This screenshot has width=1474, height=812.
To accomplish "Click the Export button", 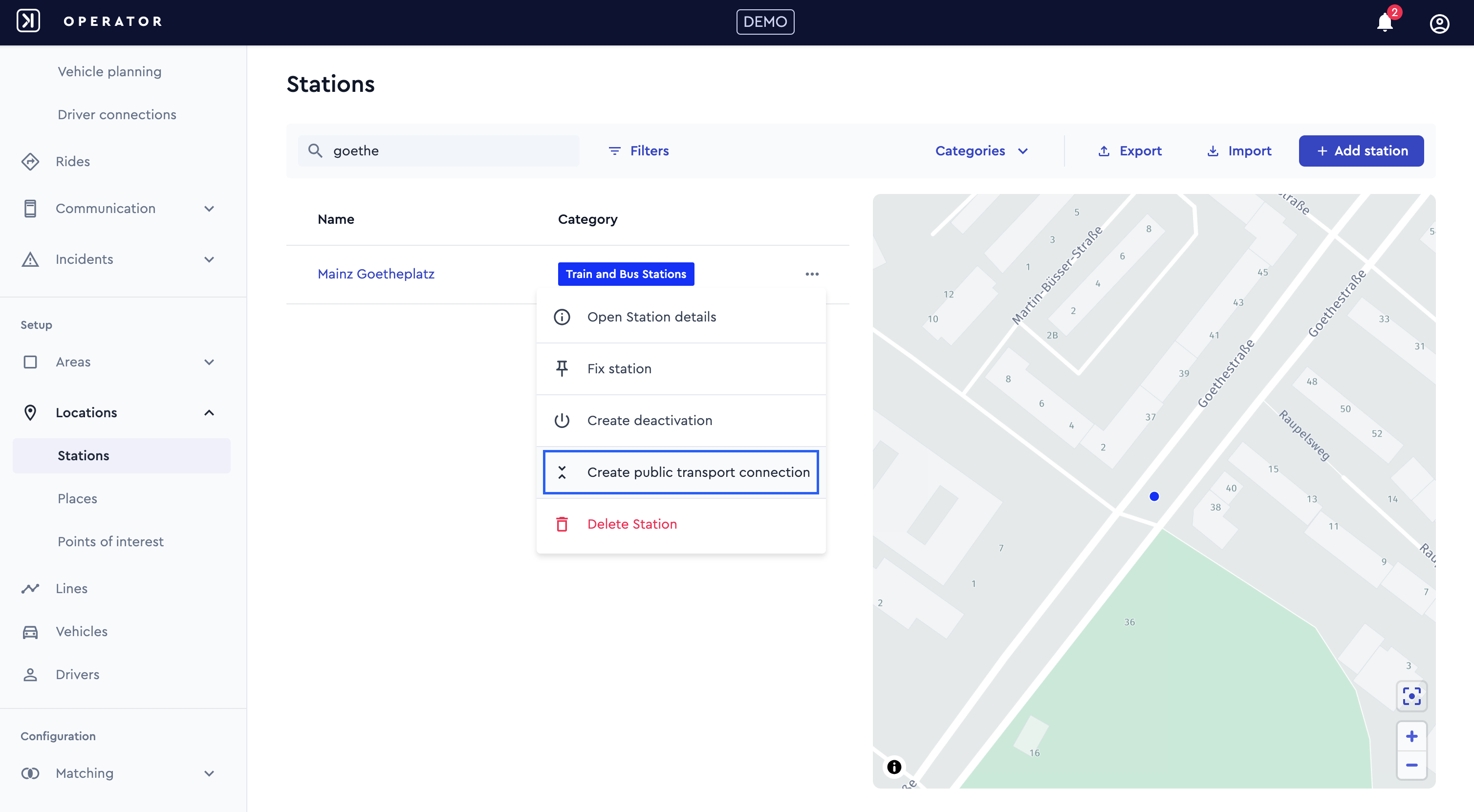I will (1129, 151).
